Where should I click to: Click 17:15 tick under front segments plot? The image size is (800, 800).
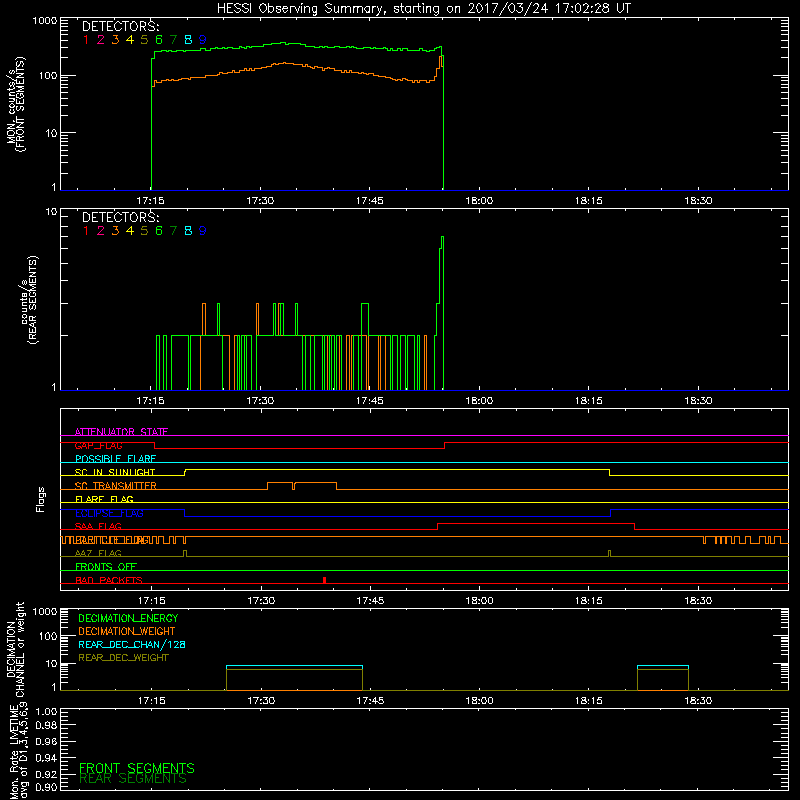tap(151, 201)
